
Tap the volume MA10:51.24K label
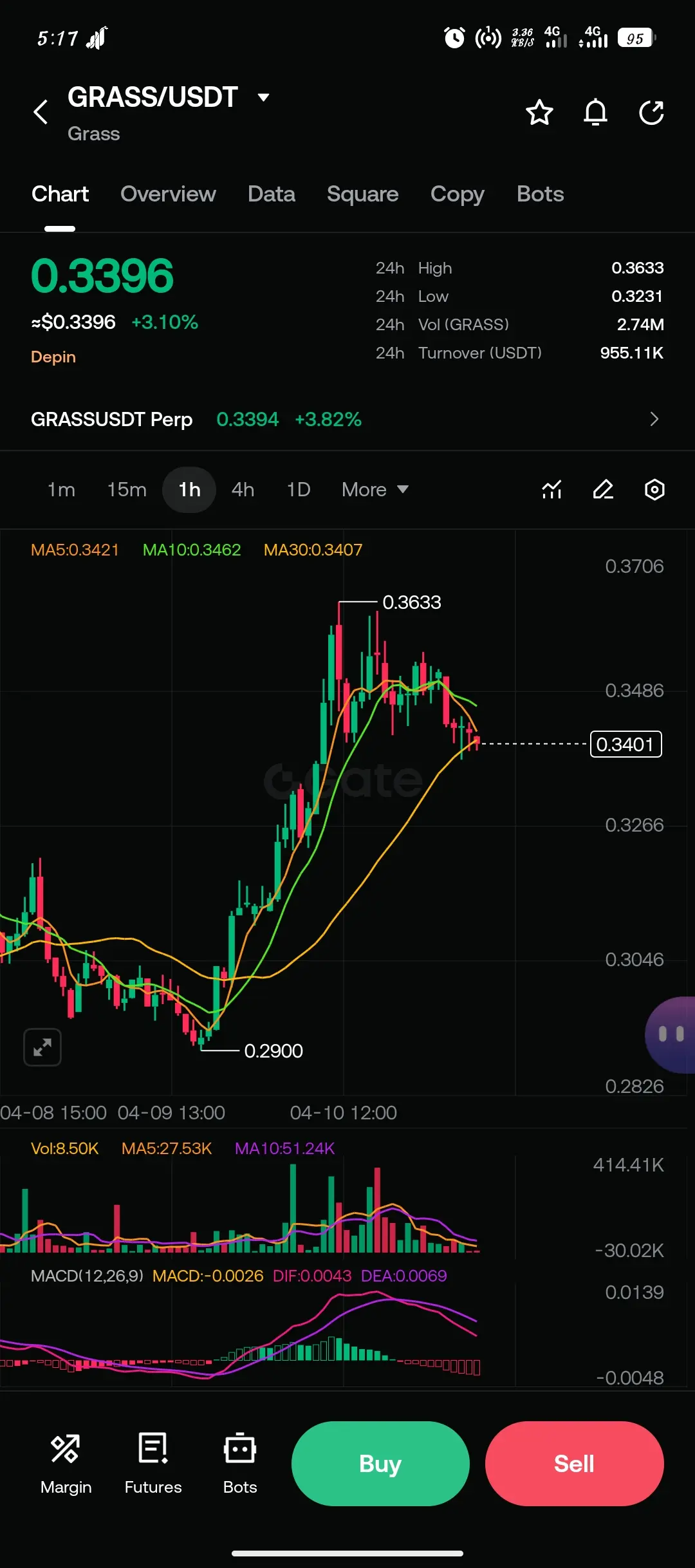[285, 1148]
